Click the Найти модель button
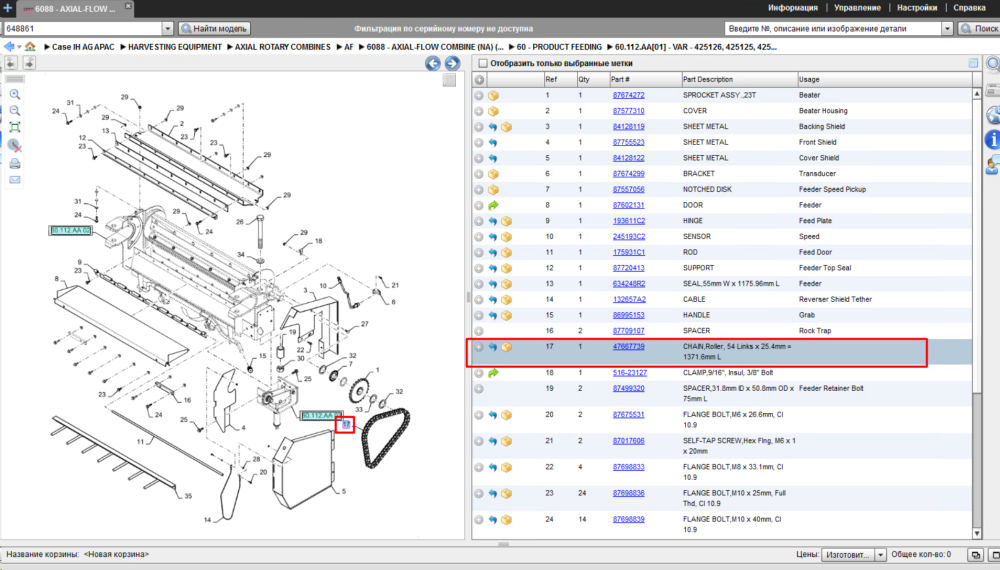Viewport: 1000px width, 570px height. point(214,29)
